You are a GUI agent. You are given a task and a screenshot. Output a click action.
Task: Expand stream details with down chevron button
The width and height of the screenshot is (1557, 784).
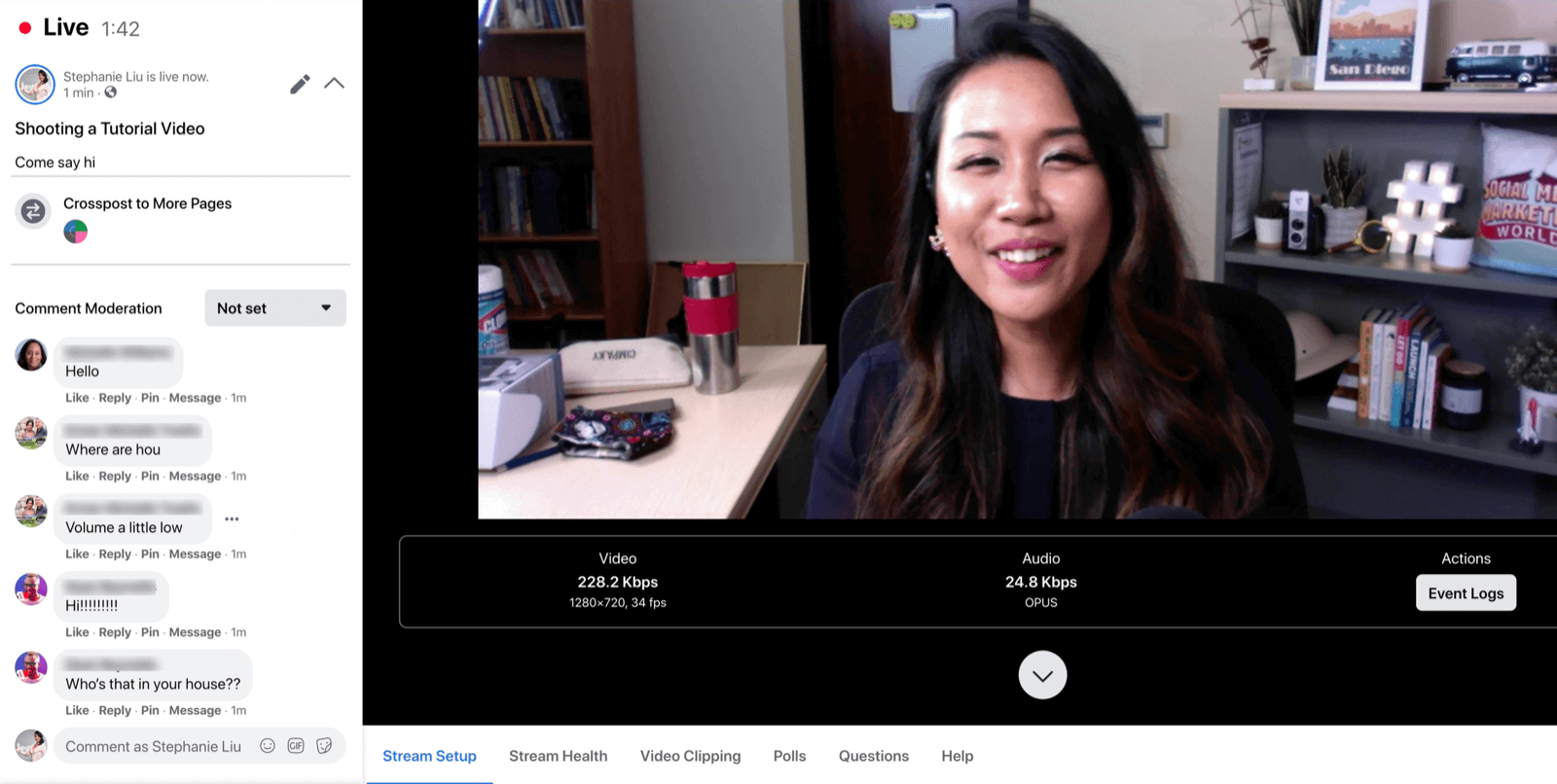point(1042,675)
